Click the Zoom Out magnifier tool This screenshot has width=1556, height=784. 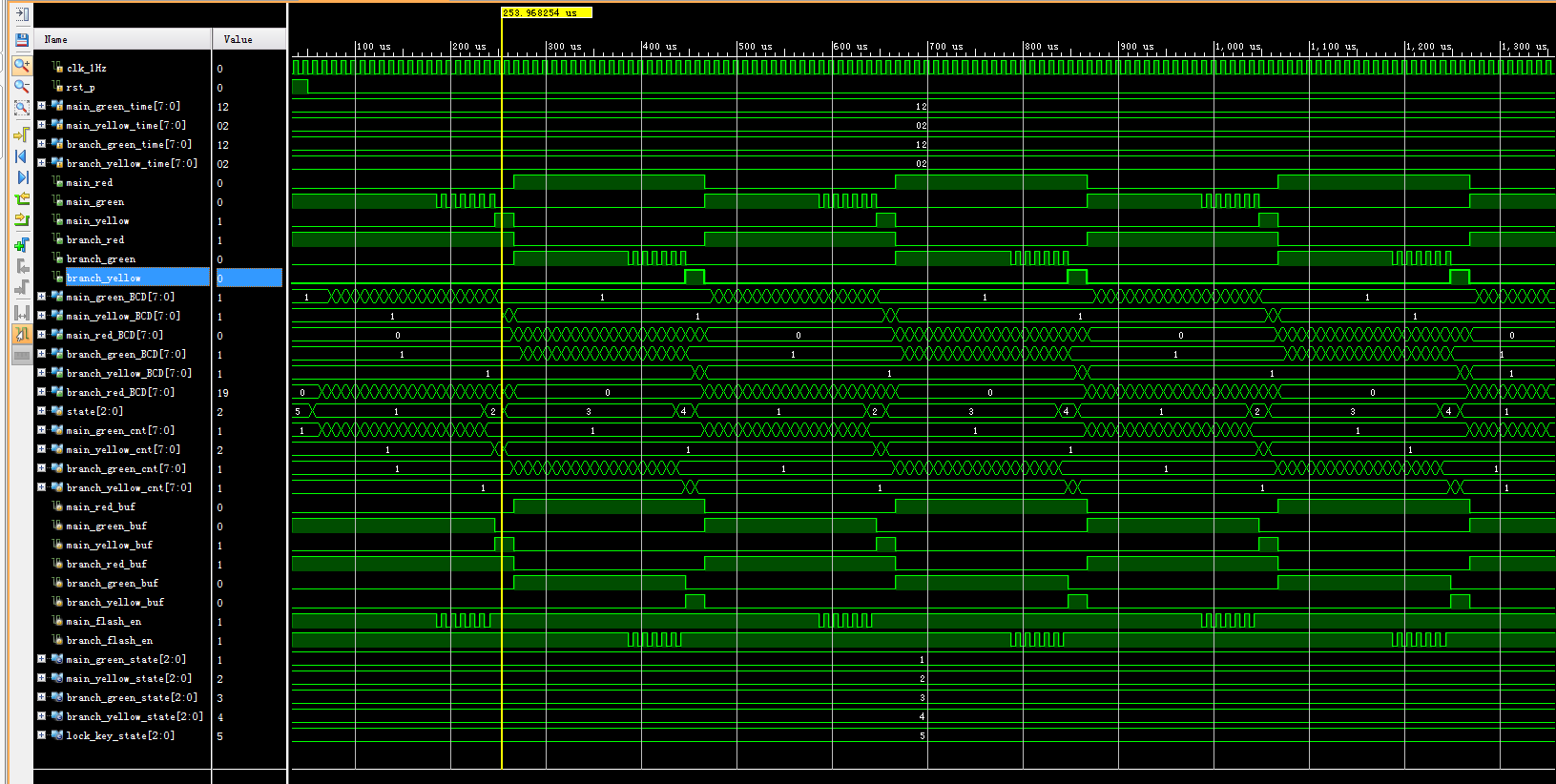21,87
